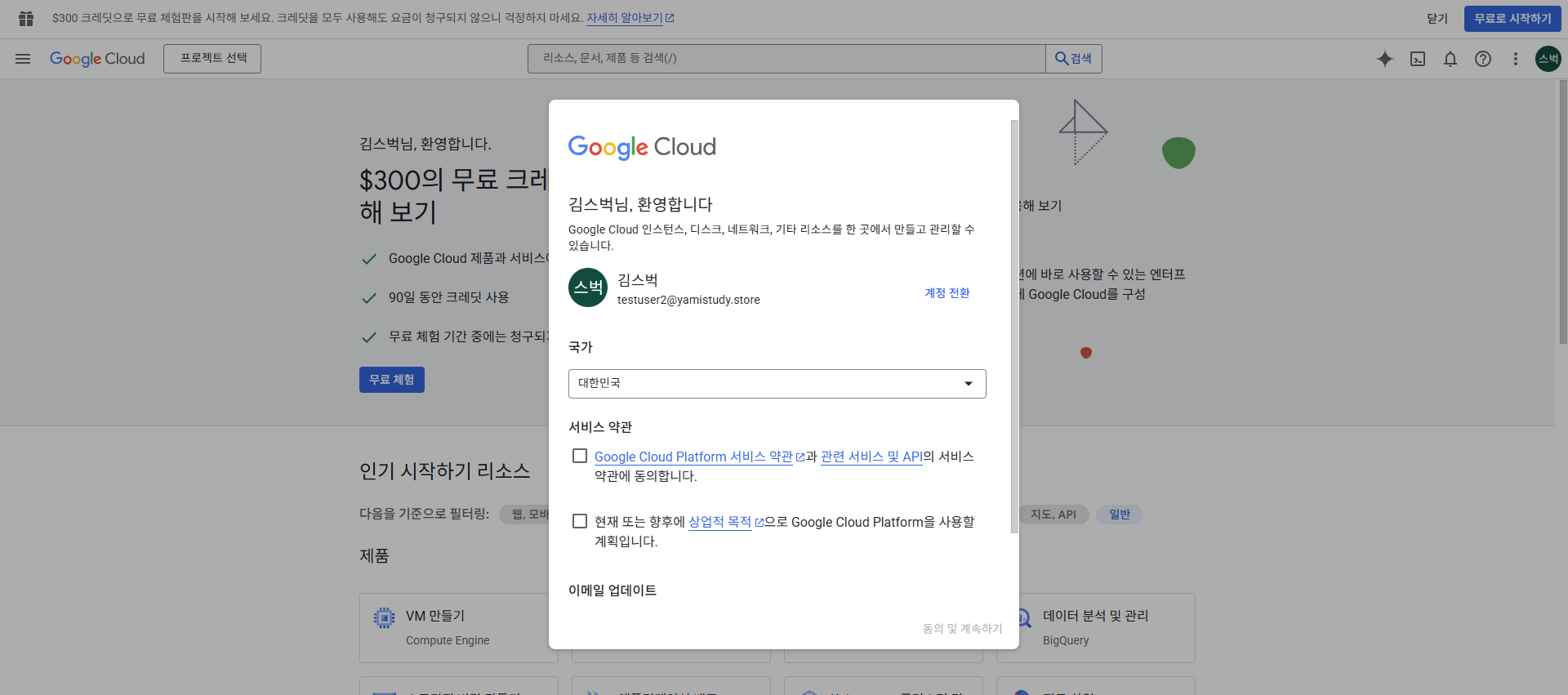Image resolution: width=1568 pixels, height=695 pixels.
Task: Click the gift icon in the top banner
Action: coord(26,18)
